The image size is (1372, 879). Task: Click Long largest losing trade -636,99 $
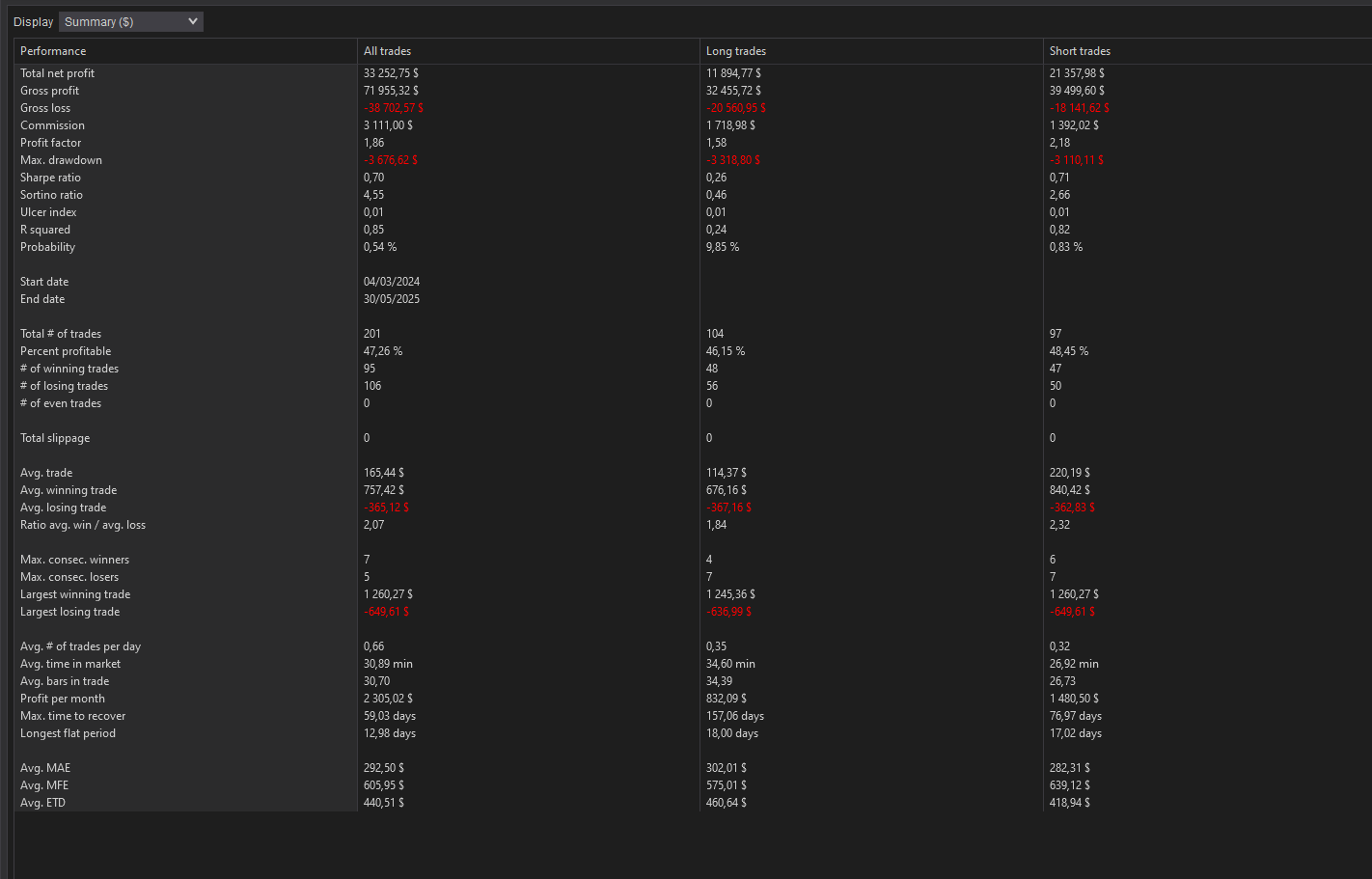(x=728, y=612)
